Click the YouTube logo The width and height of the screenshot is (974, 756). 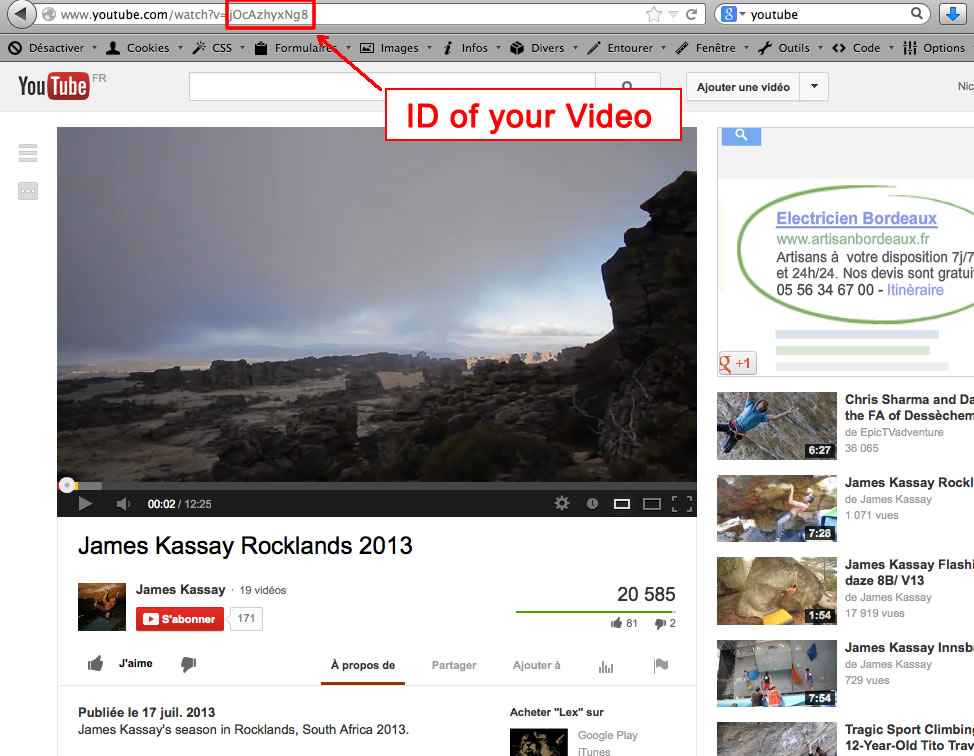(54, 87)
